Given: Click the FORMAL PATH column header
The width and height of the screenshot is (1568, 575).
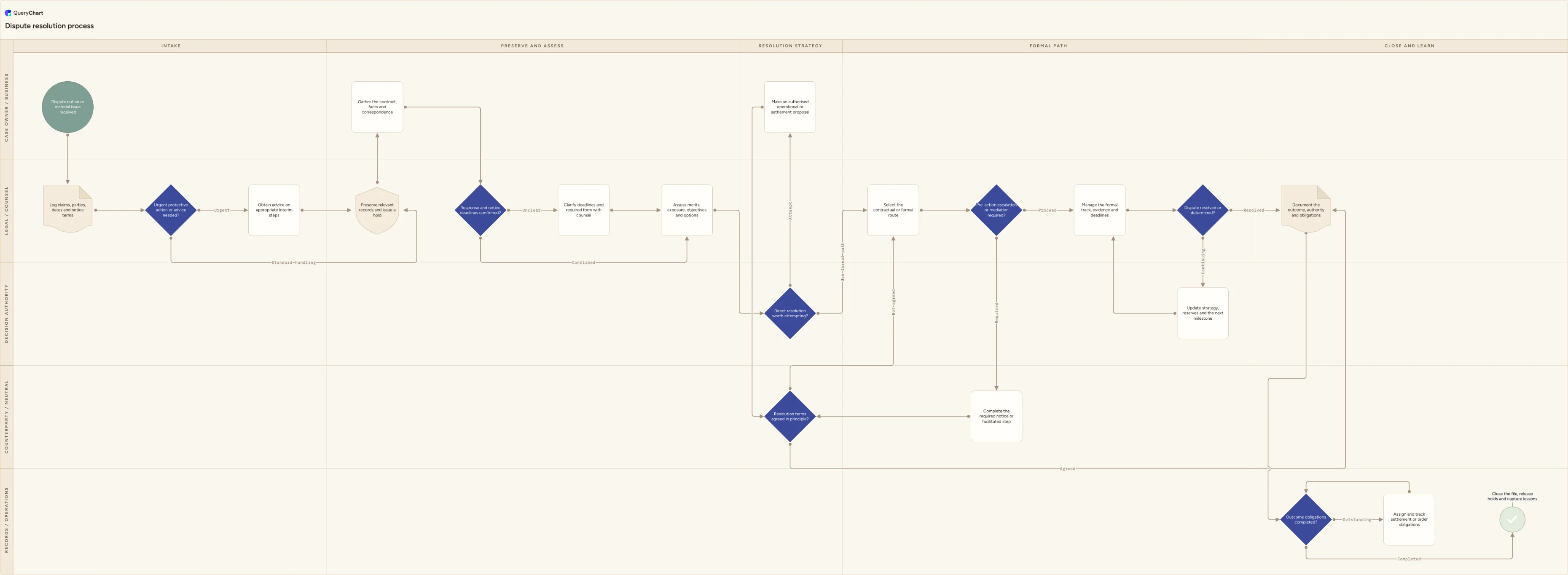Looking at the screenshot, I should coord(1048,45).
